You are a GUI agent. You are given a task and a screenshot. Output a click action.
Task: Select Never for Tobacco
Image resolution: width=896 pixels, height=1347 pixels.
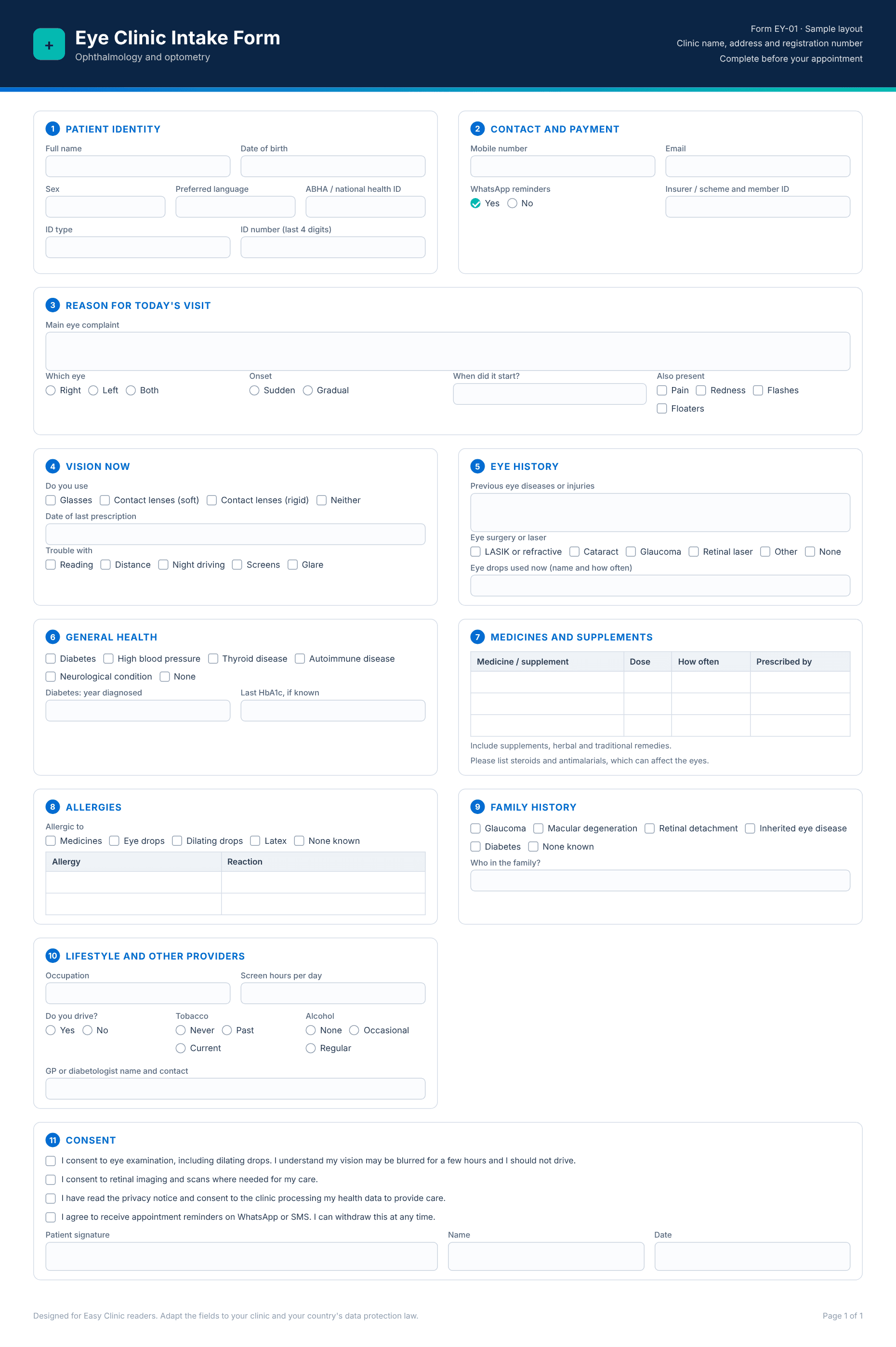[x=181, y=1030]
